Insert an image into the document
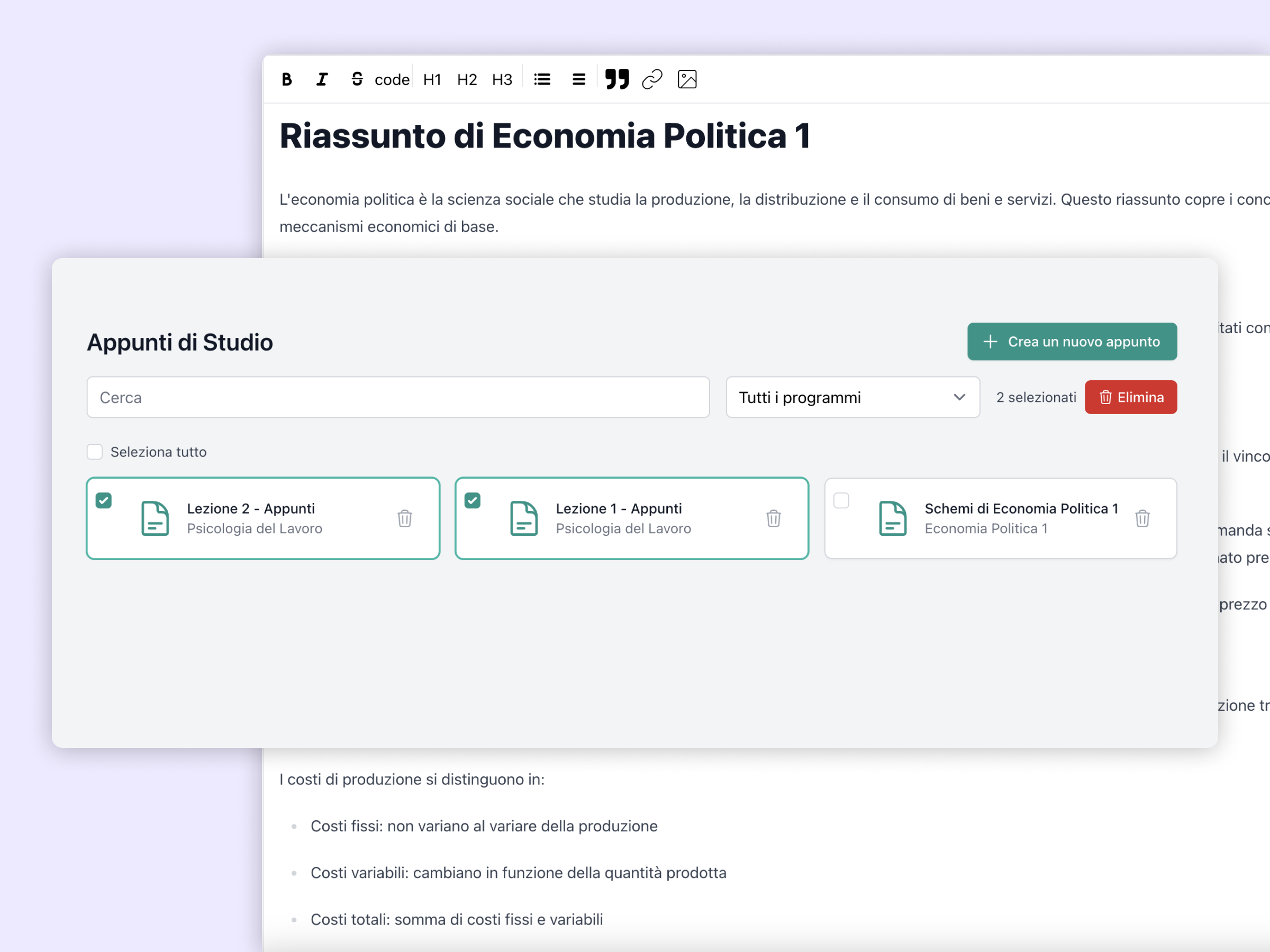Screen dimensions: 1270x952 (687, 79)
